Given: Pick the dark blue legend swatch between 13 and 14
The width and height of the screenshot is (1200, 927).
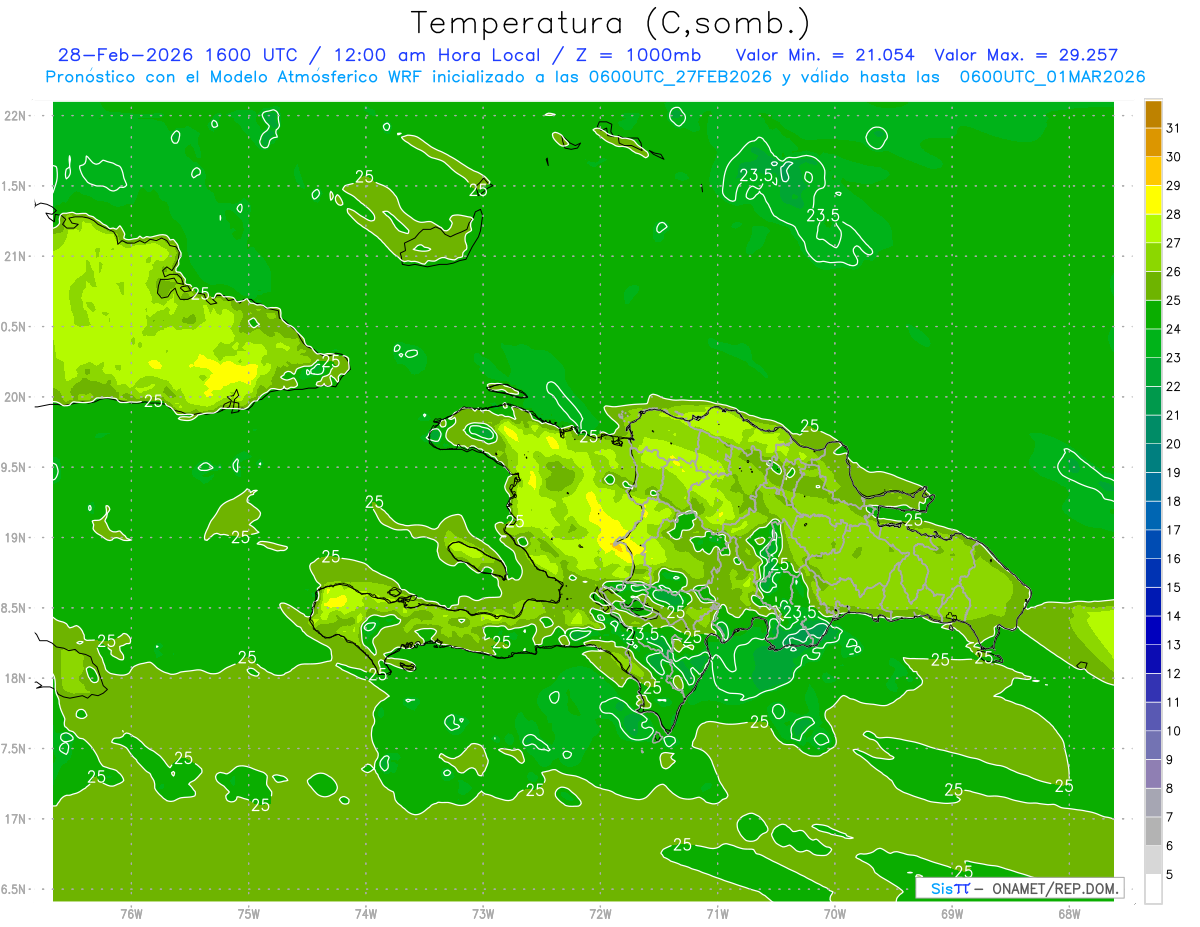Looking at the screenshot, I should click(1153, 631).
